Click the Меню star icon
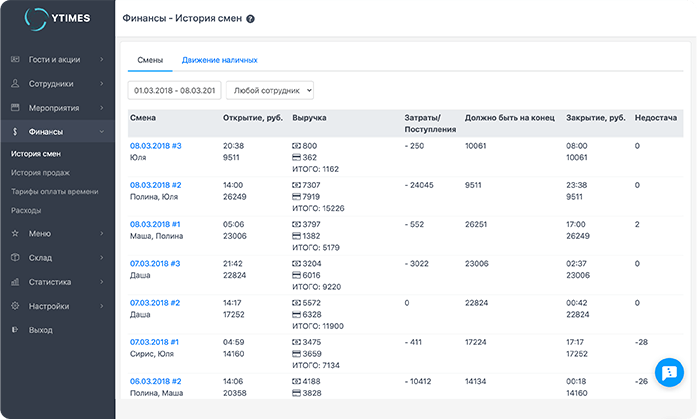Image resolution: width=697 pixels, height=419 pixels. tap(15, 233)
